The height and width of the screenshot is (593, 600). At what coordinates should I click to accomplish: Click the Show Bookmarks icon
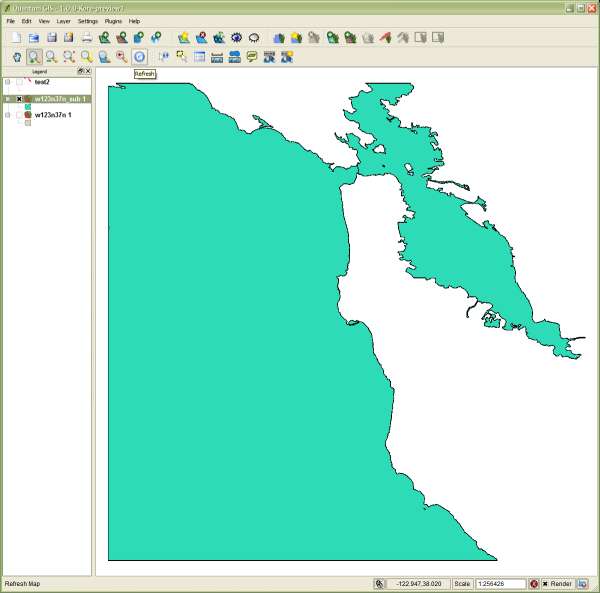(x=269, y=57)
